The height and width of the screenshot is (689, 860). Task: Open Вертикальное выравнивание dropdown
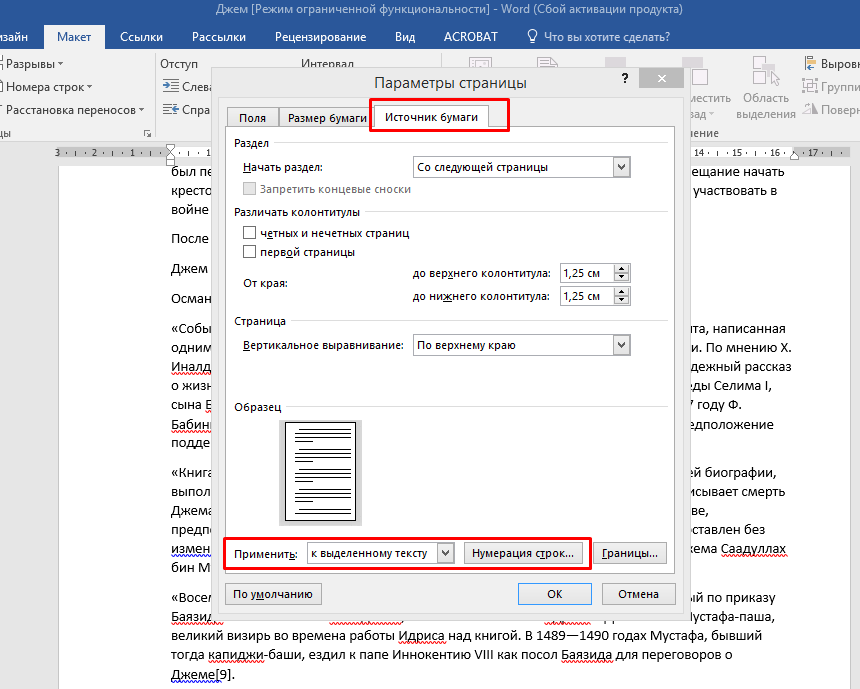coord(621,345)
